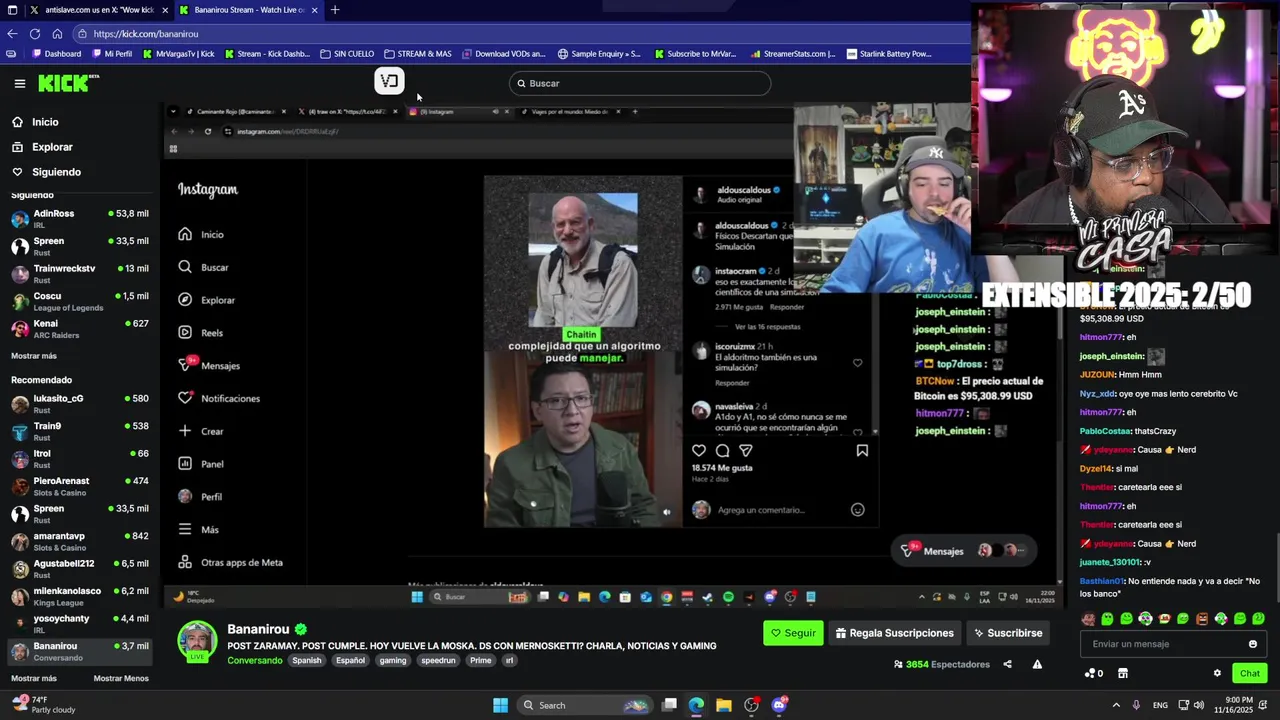The width and height of the screenshot is (1280, 720).
Task: Click the share stream icon
Action: (x=1007, y=664)
